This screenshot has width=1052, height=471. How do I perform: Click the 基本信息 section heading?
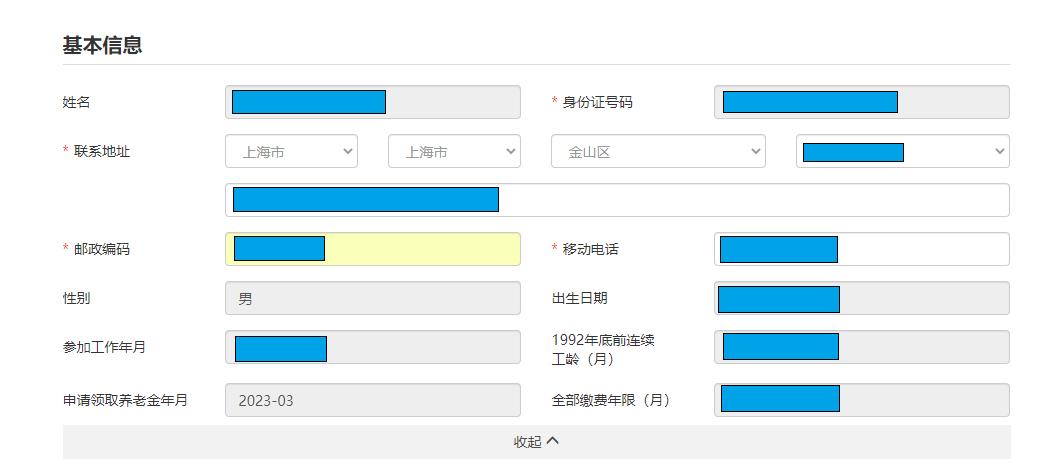(102, 45)
